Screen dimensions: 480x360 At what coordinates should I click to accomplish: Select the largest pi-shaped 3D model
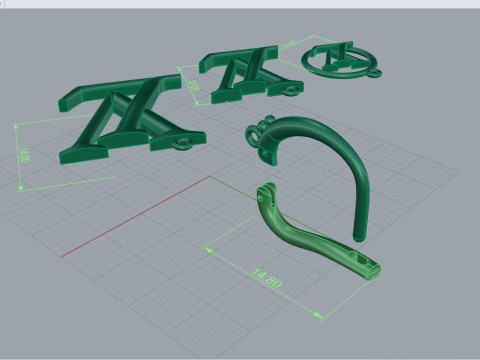pyautogui.click(x=132, y=119)
